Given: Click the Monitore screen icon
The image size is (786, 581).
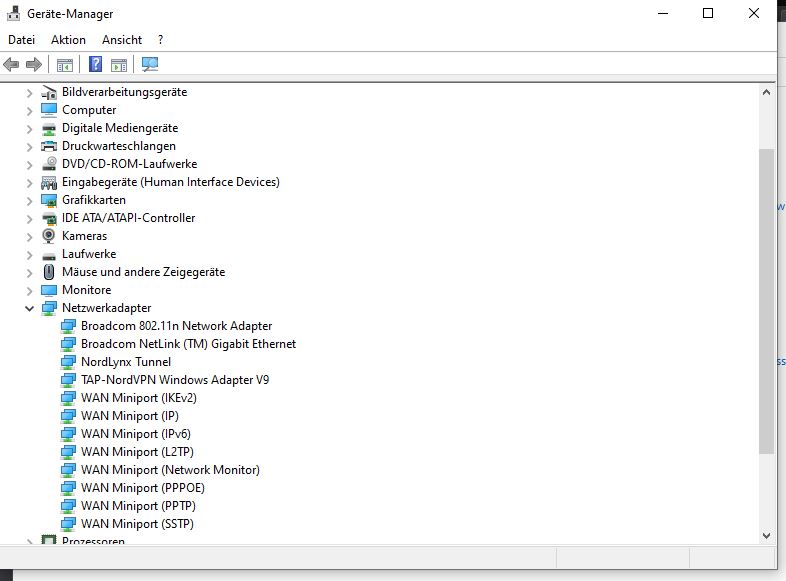Looking at the screenshot, I should pyautogui.click(x=49, y=290).
